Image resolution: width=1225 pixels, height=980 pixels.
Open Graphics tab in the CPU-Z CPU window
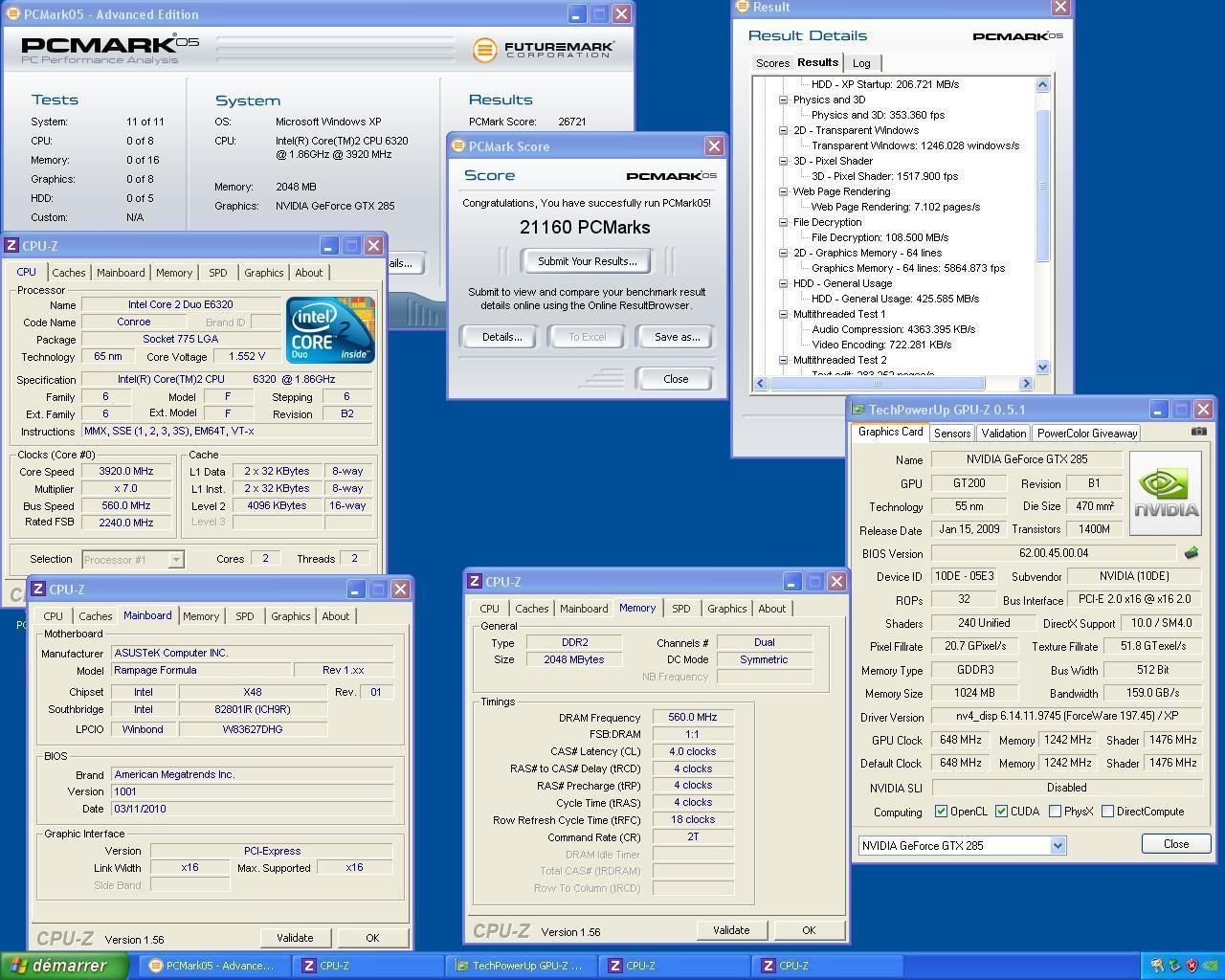click(x=263, y=273)
